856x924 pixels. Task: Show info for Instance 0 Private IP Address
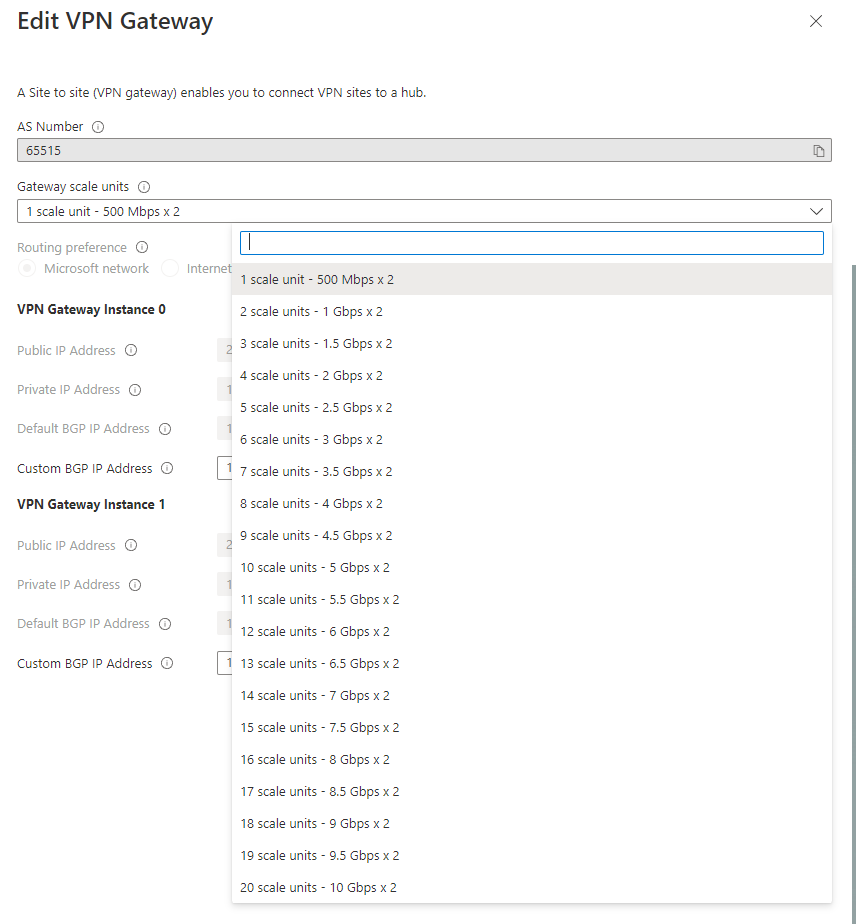click(x=135, y=390)
